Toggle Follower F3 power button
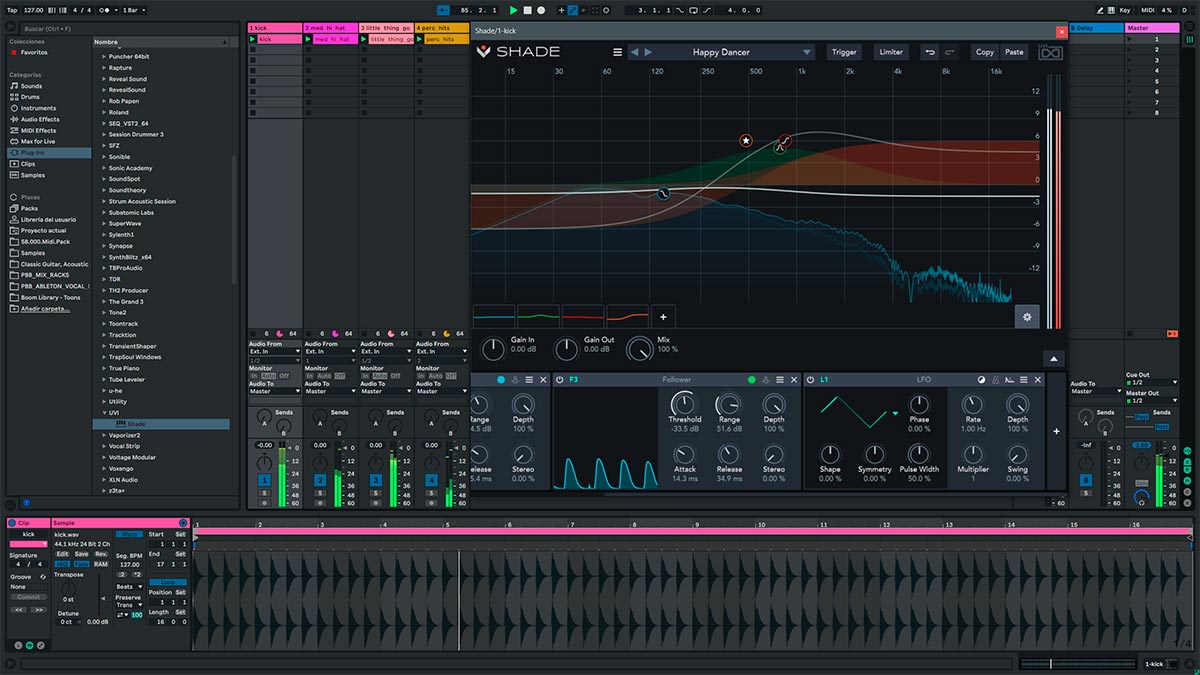Viewport: 1200px width, 675px height. pyautogui.click(x=559, y=380)
